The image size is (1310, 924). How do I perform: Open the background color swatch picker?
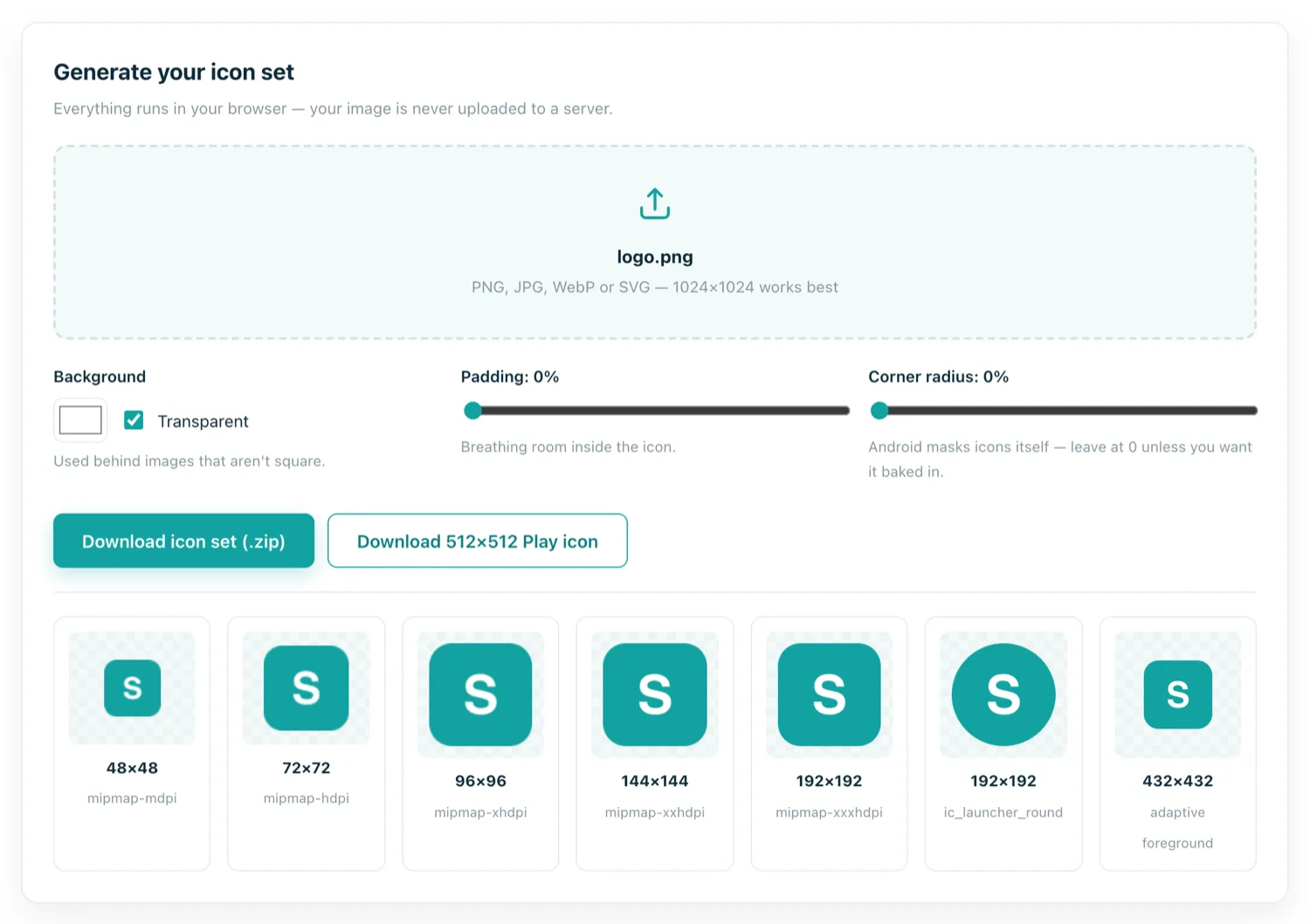(80, 420)
